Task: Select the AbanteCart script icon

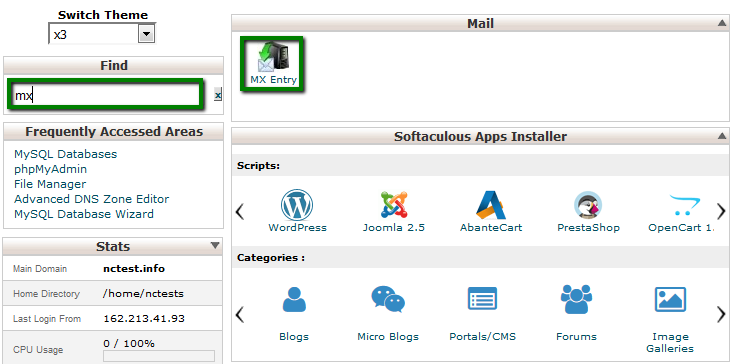Action: pyautogui.click(x=491, y=205)
